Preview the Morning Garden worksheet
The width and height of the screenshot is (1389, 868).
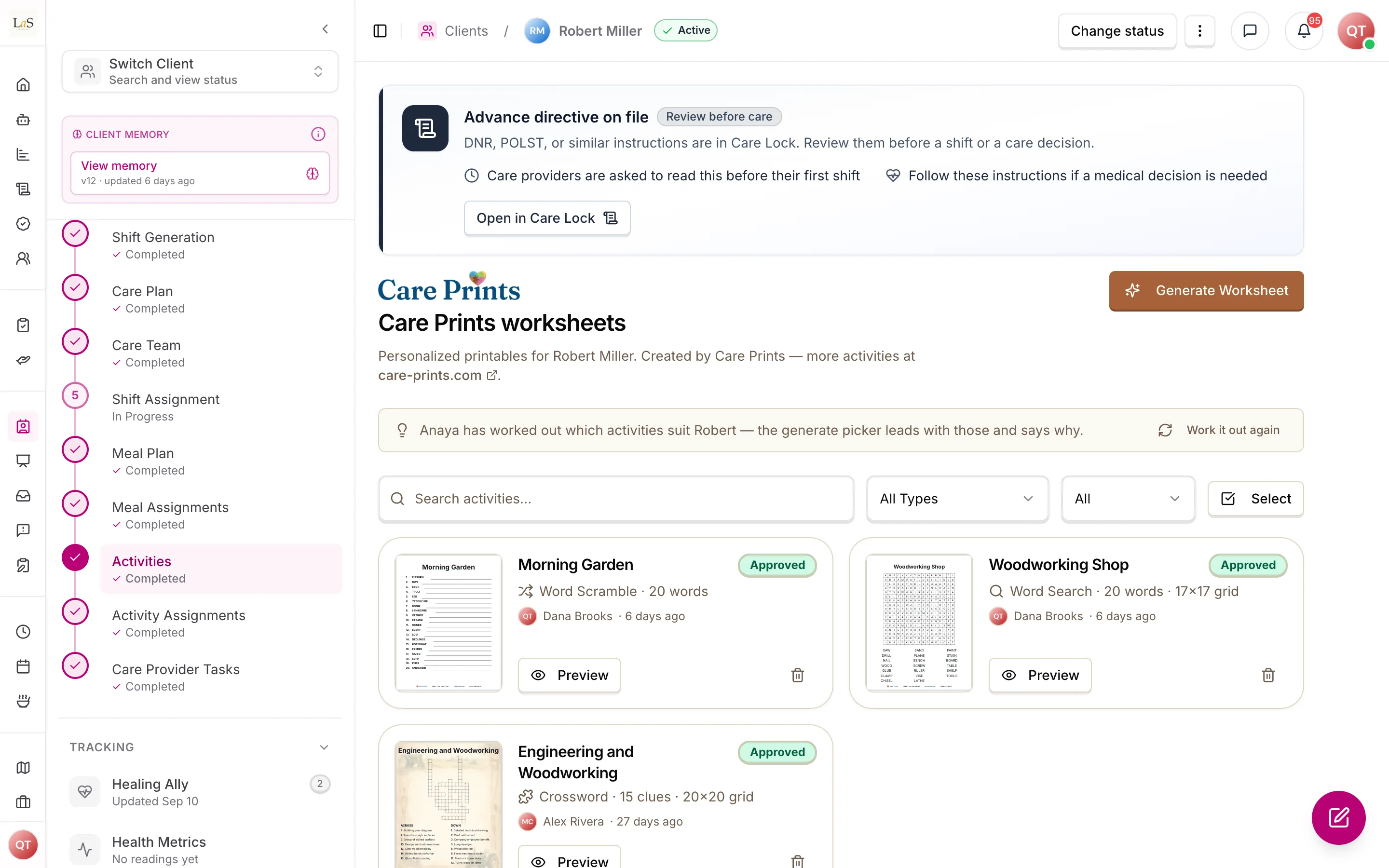click(x=570, y=675)
